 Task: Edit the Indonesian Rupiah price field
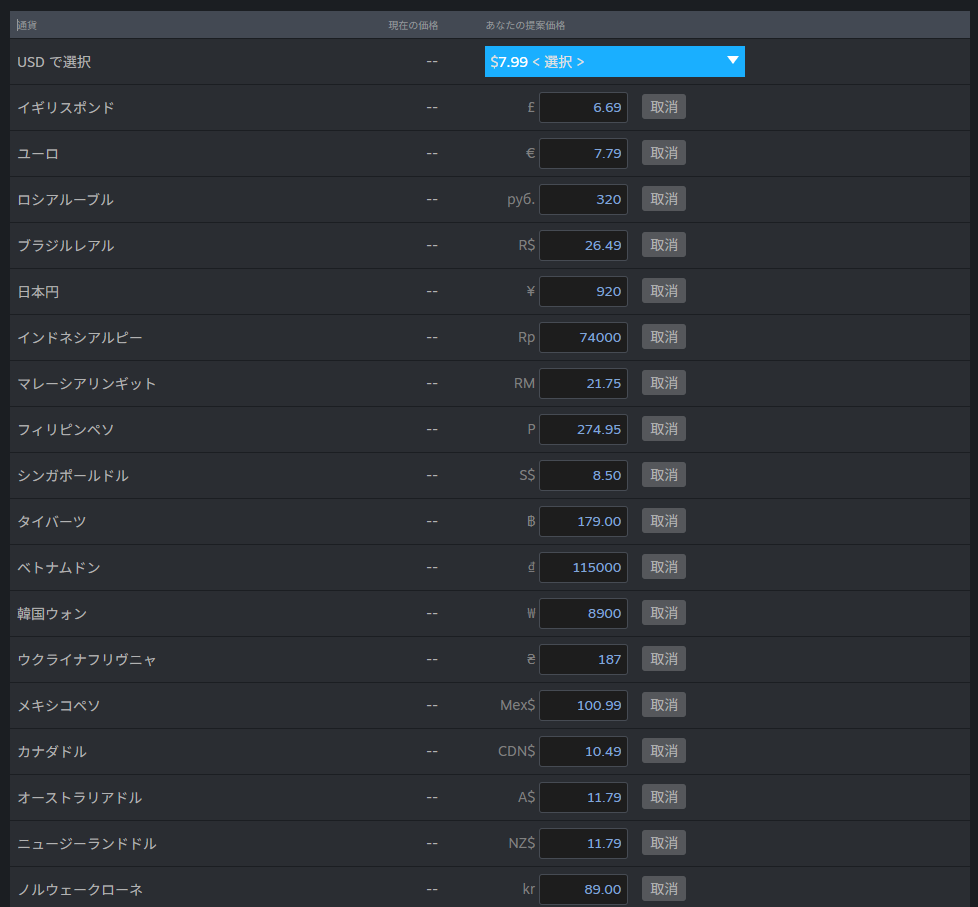(583, 338)
